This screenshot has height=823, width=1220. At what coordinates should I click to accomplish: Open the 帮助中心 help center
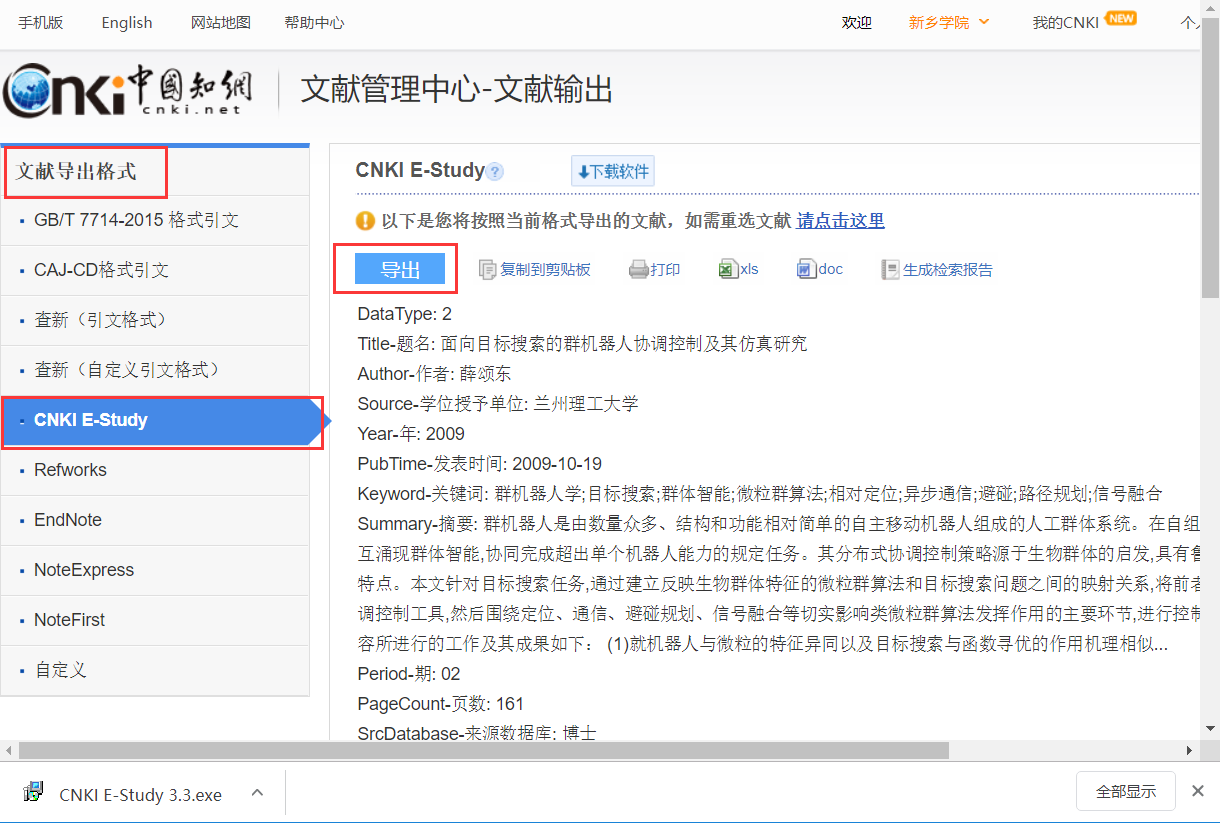[x=314, y=21]
